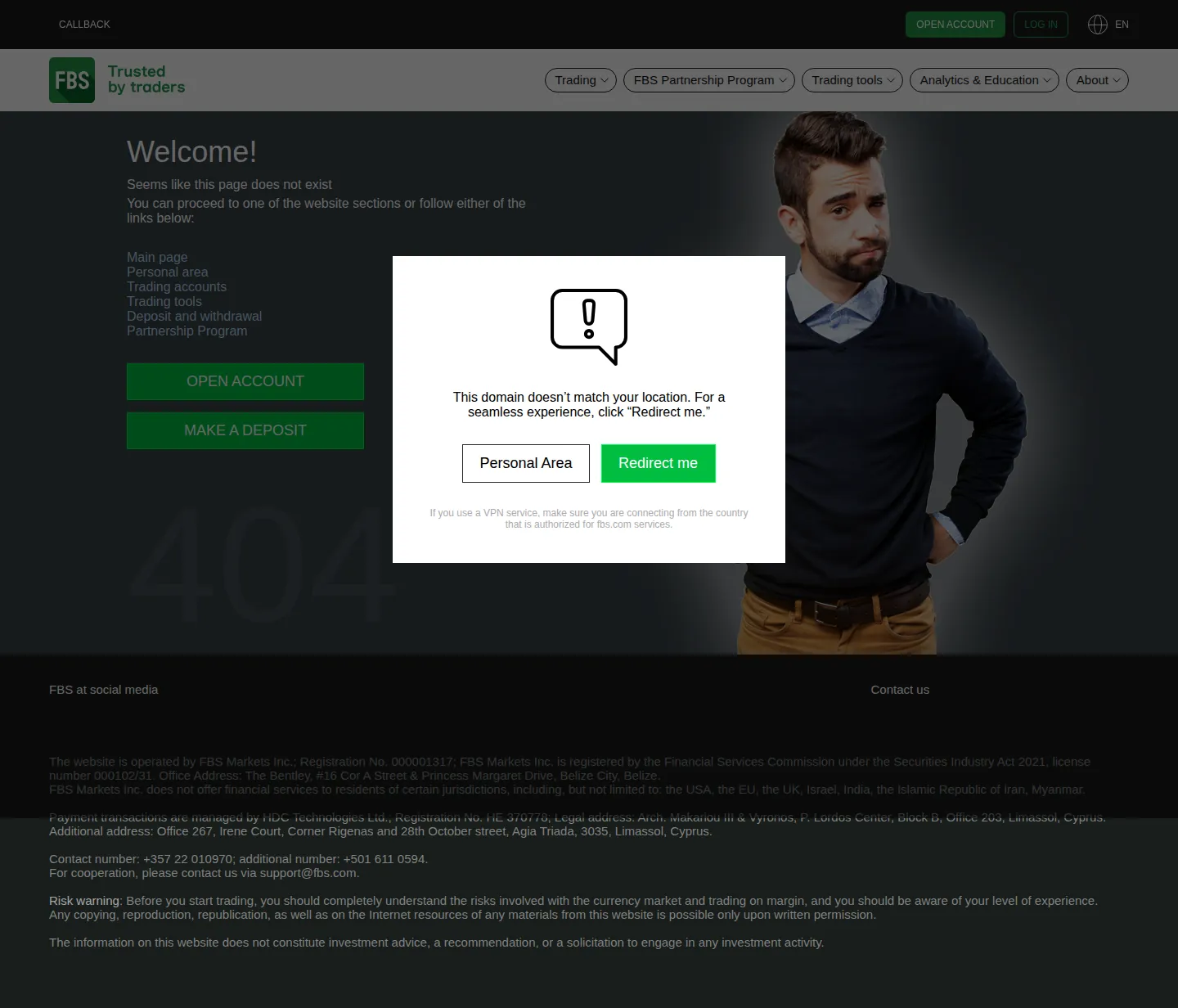
Task: Open the Main page link
Action: (157, 257)
